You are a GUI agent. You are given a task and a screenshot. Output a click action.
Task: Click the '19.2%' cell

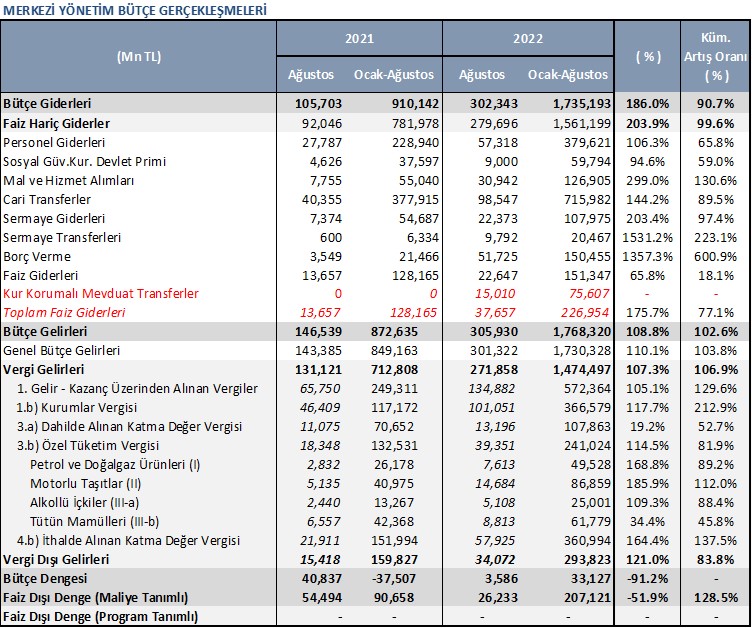(647, 427)
